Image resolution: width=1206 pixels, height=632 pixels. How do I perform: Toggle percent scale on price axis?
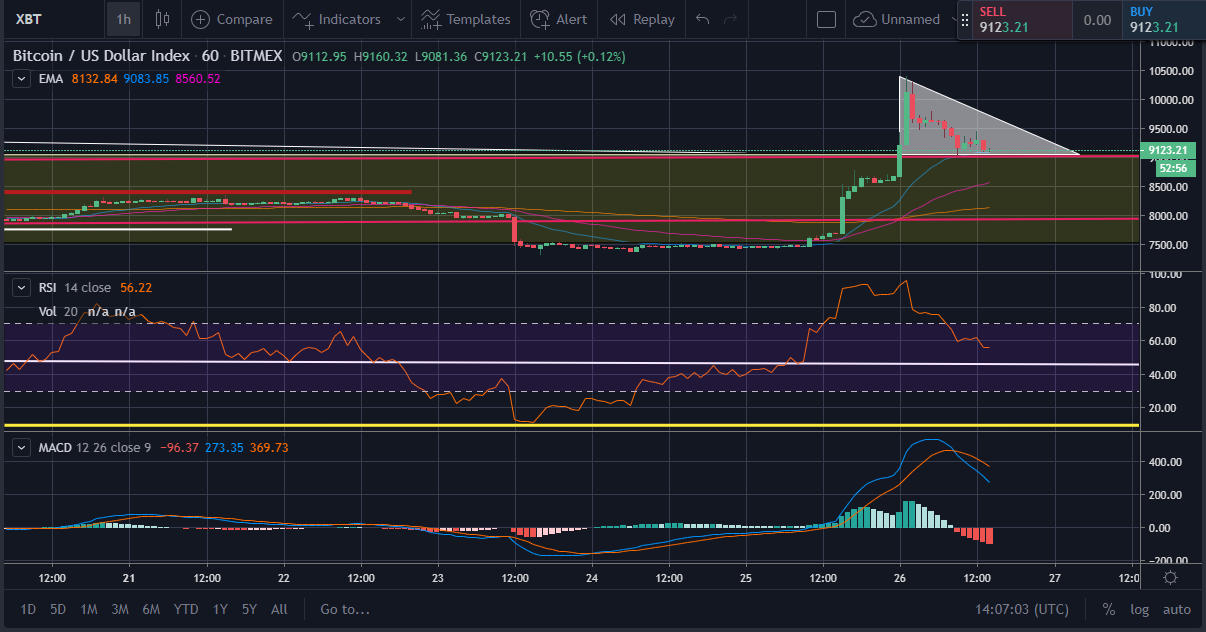click(x=1108, y=609)
